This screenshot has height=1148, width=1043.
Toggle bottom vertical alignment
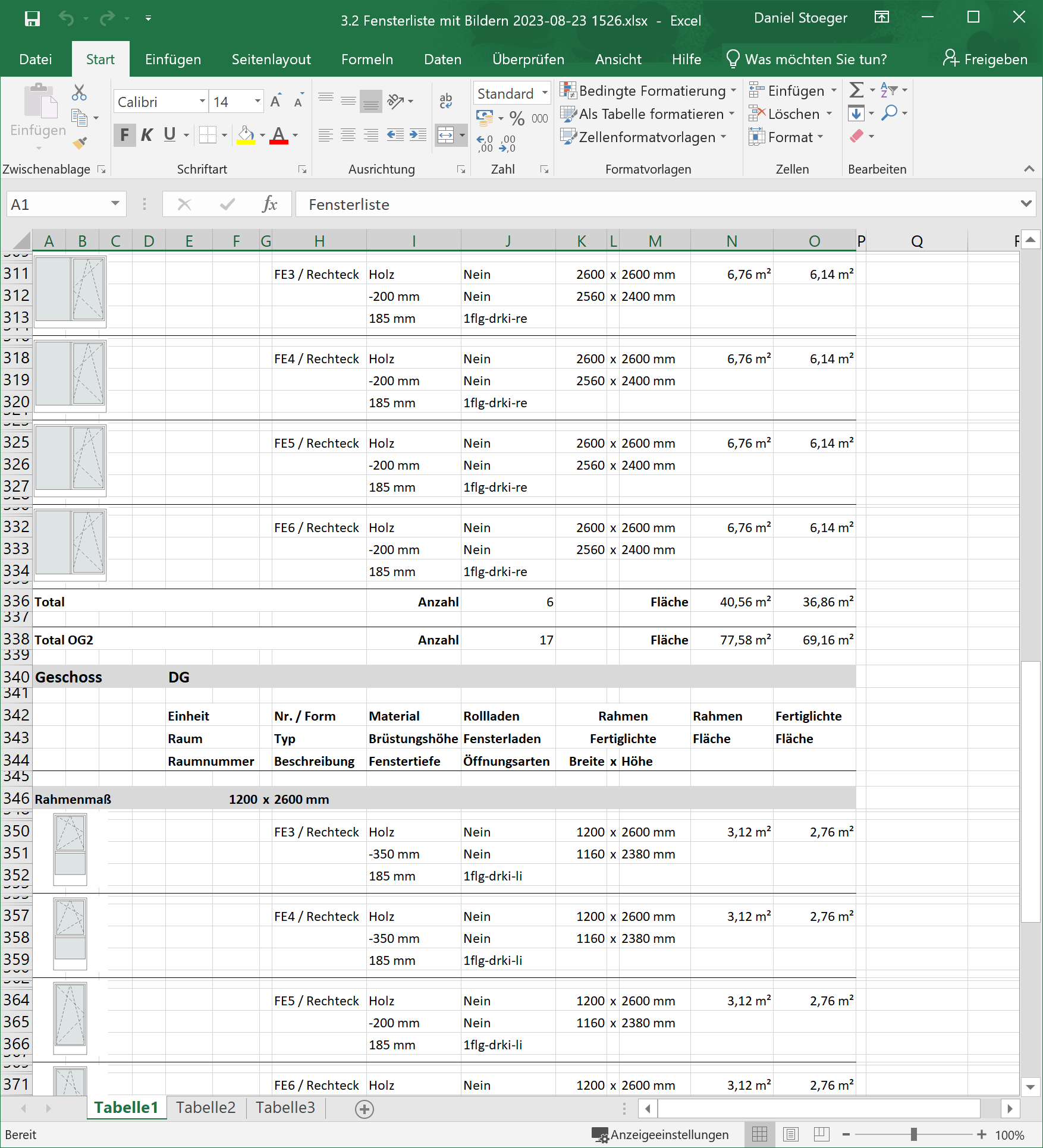pyautogui.click(x=372, y=101)
